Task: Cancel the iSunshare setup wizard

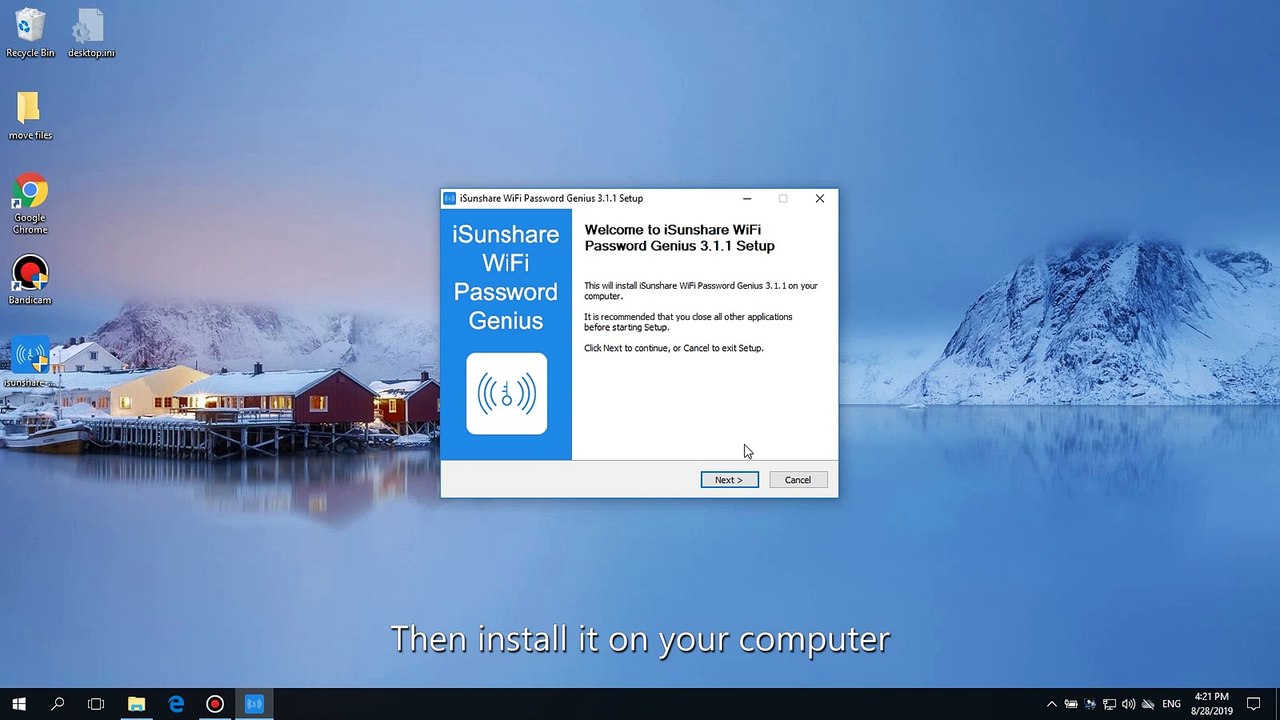Action: 798,480
